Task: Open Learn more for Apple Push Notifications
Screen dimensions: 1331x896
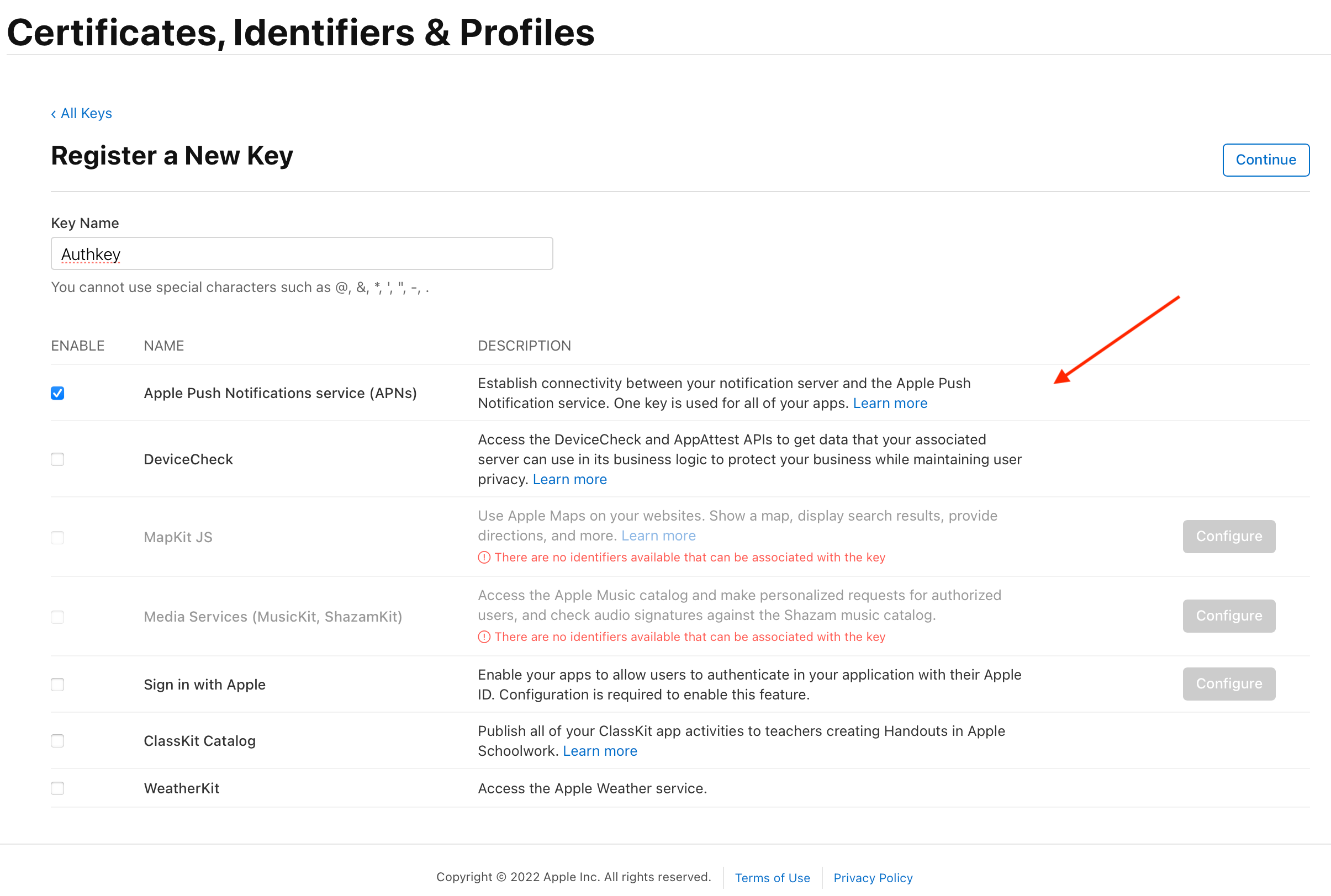Action: [890, 403]
